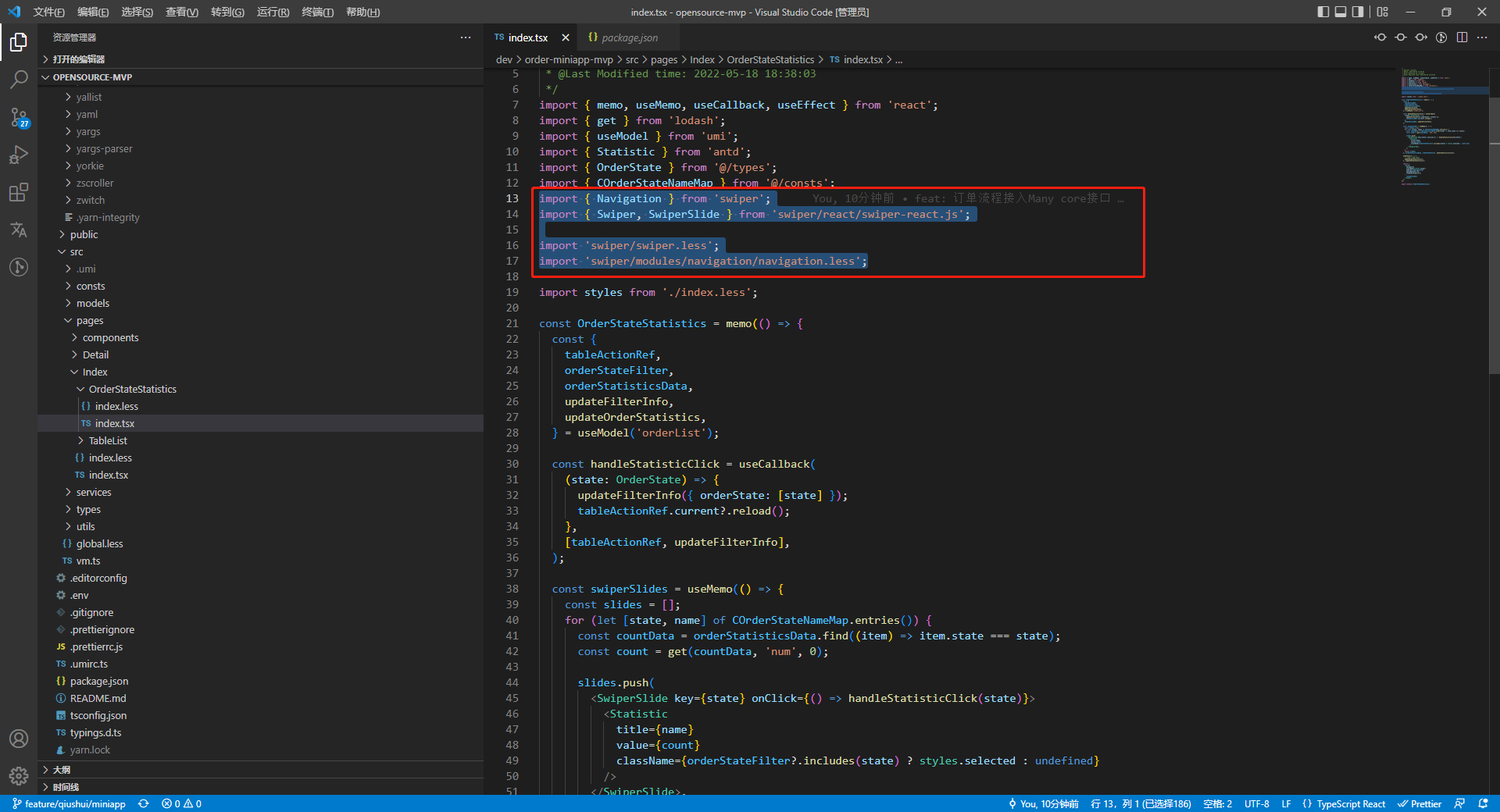This screenshot has height=812, width=1500.
Task: Open the notifications bell in status bar
Action: click(1481, 803)
